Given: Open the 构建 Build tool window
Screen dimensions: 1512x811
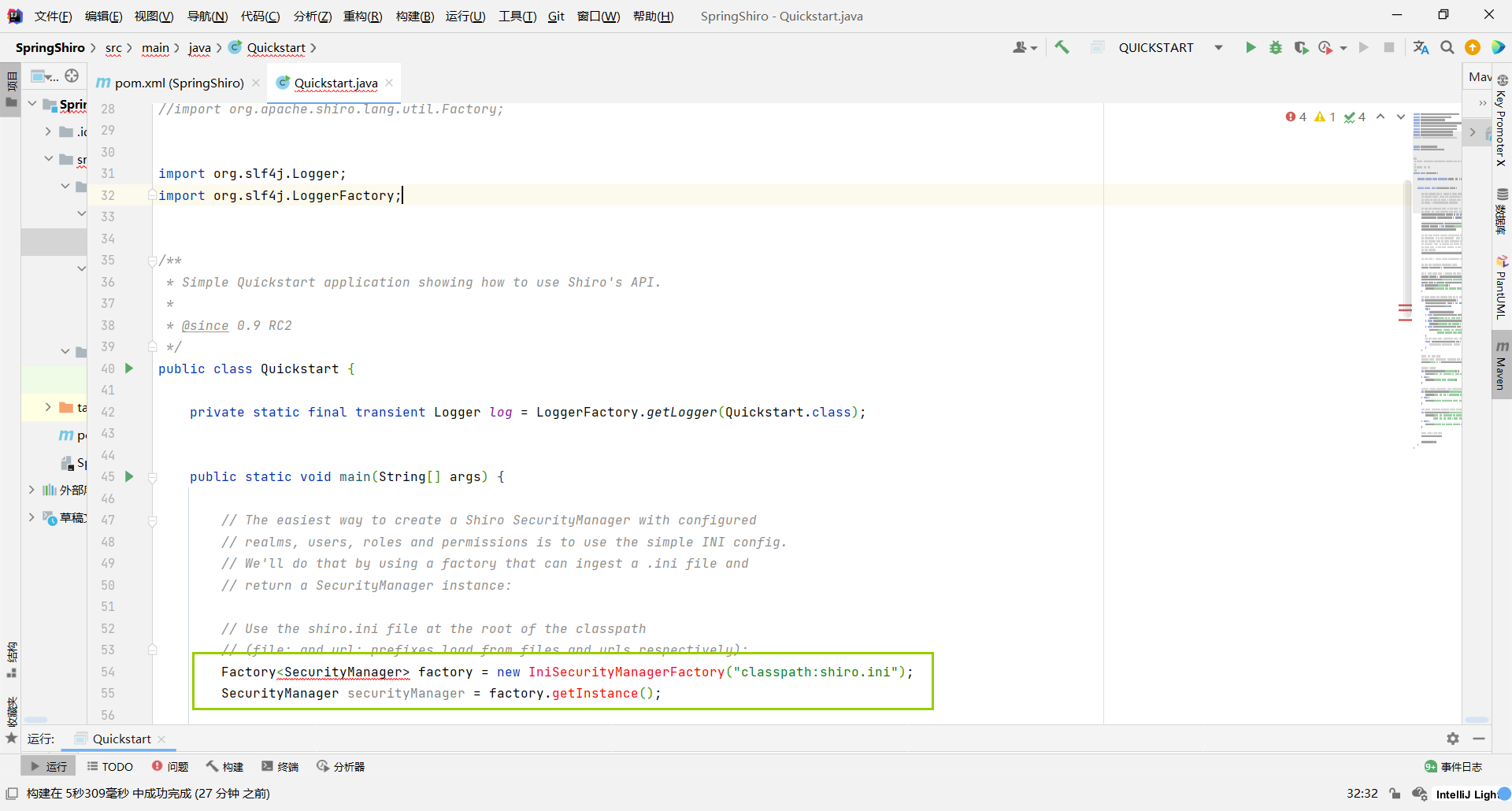Looking at the screenshot, I should tap(224, 766).
